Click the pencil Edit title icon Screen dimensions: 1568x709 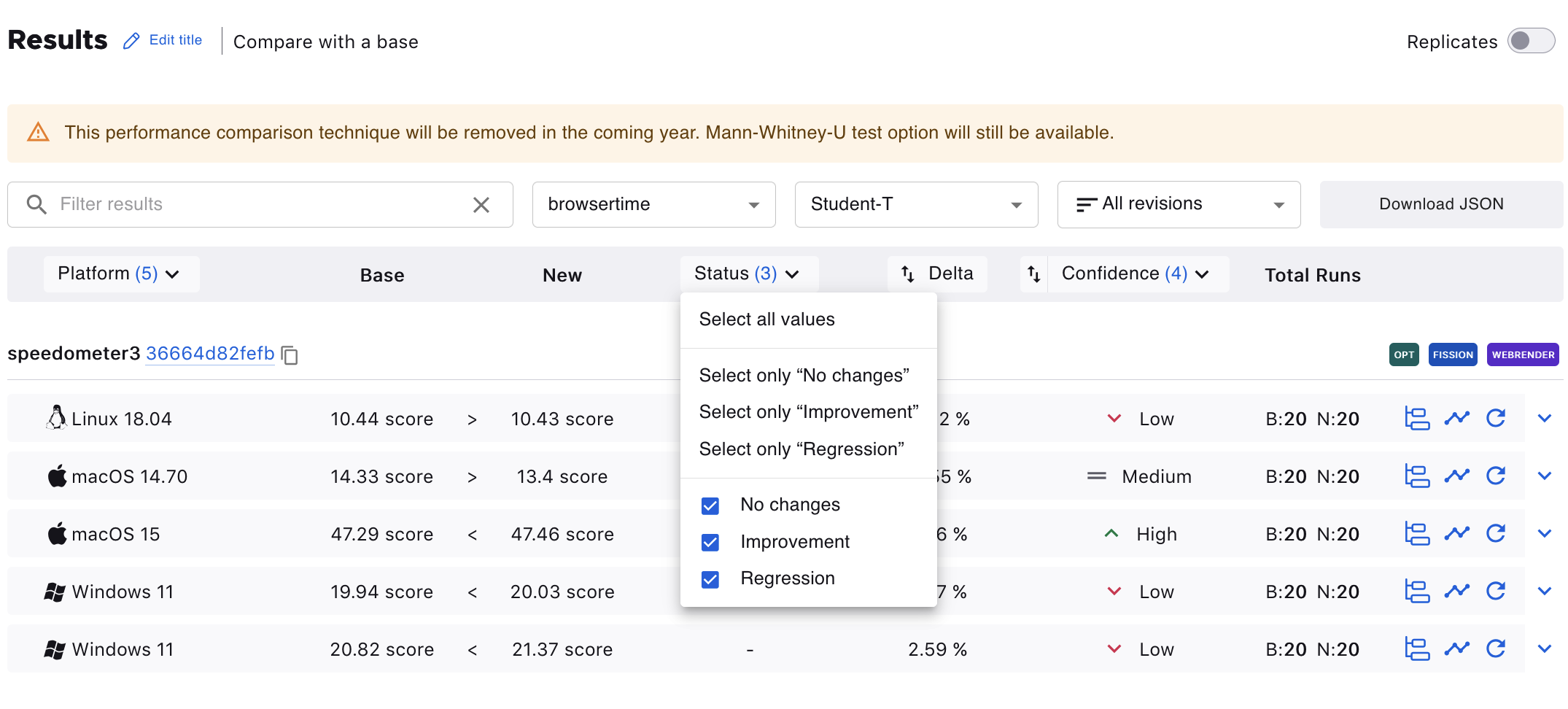131,41
